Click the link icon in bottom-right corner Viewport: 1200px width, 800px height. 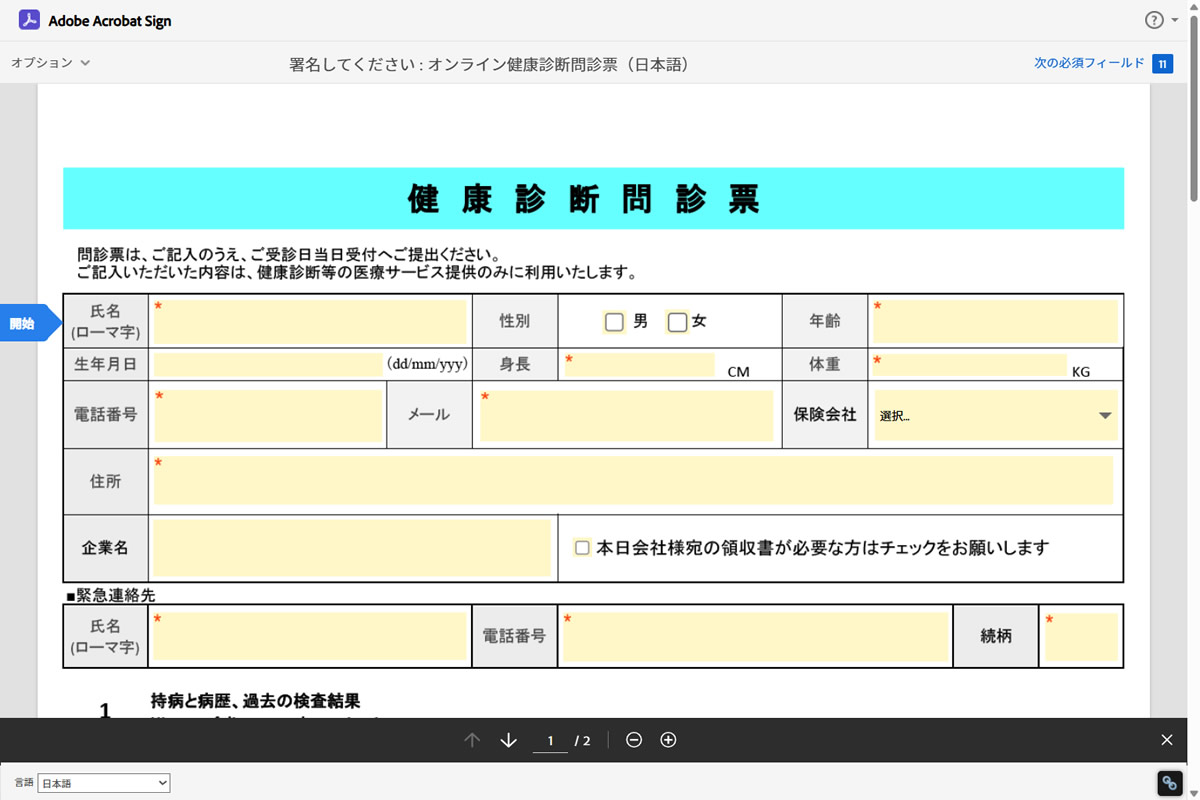[1169, 783]
